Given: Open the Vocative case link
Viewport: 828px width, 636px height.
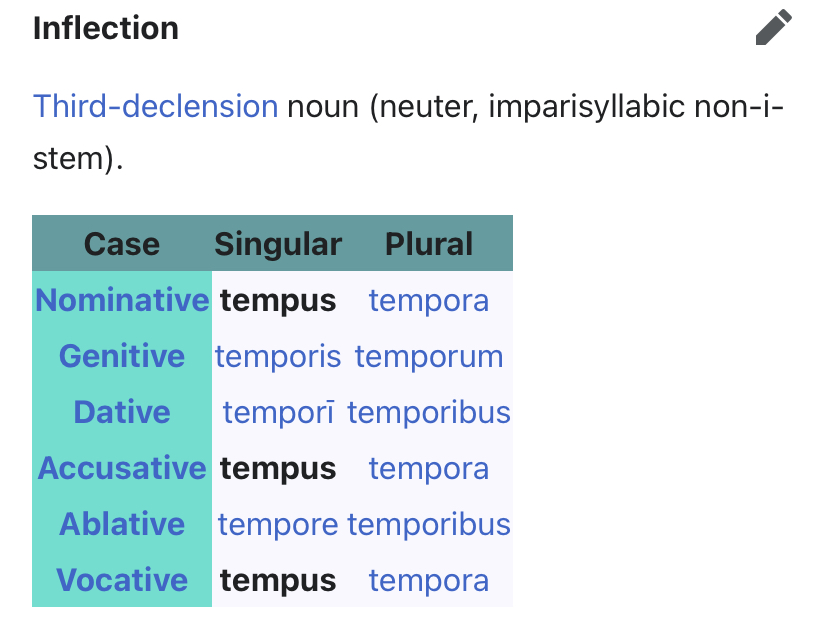Looking at the screenshot, I should point(122,580).
